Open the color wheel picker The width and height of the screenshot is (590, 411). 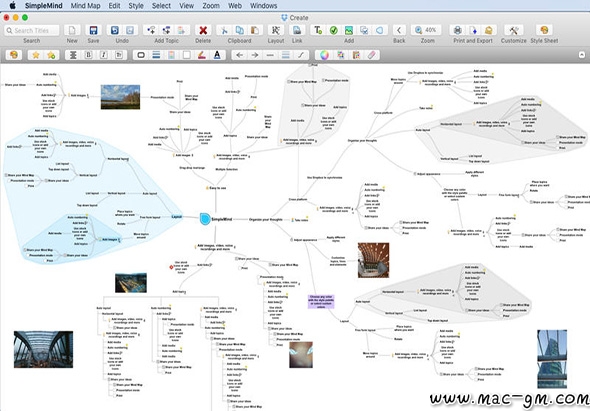(x=324, y=55)
